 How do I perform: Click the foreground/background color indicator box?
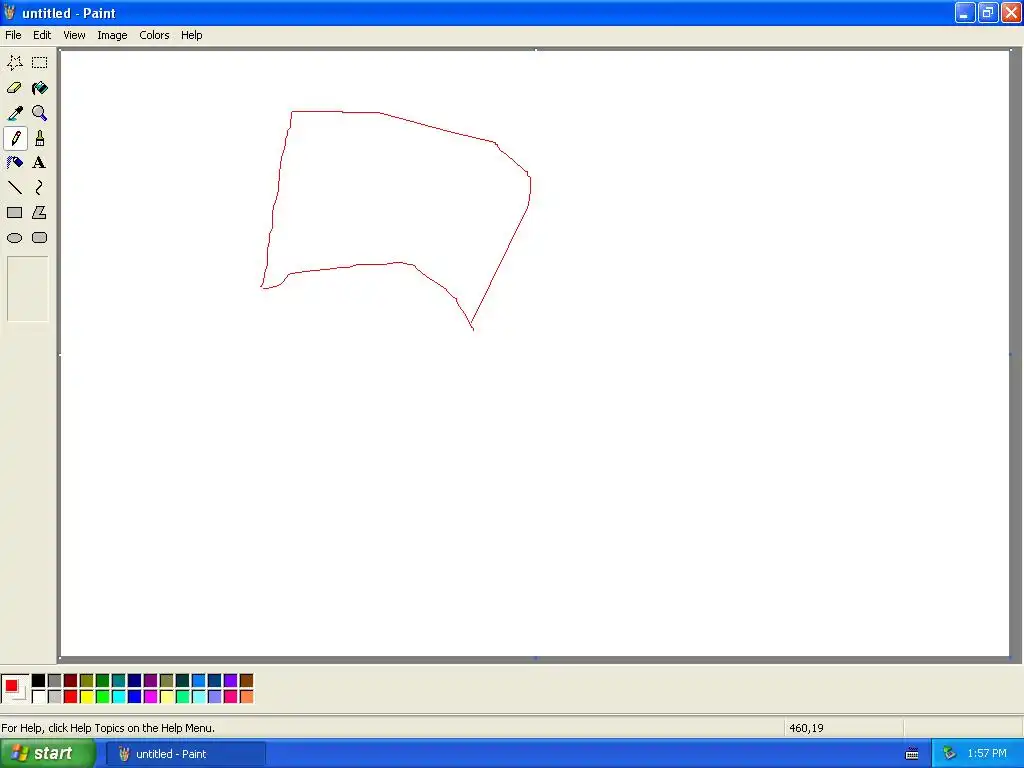click(15, 689)
